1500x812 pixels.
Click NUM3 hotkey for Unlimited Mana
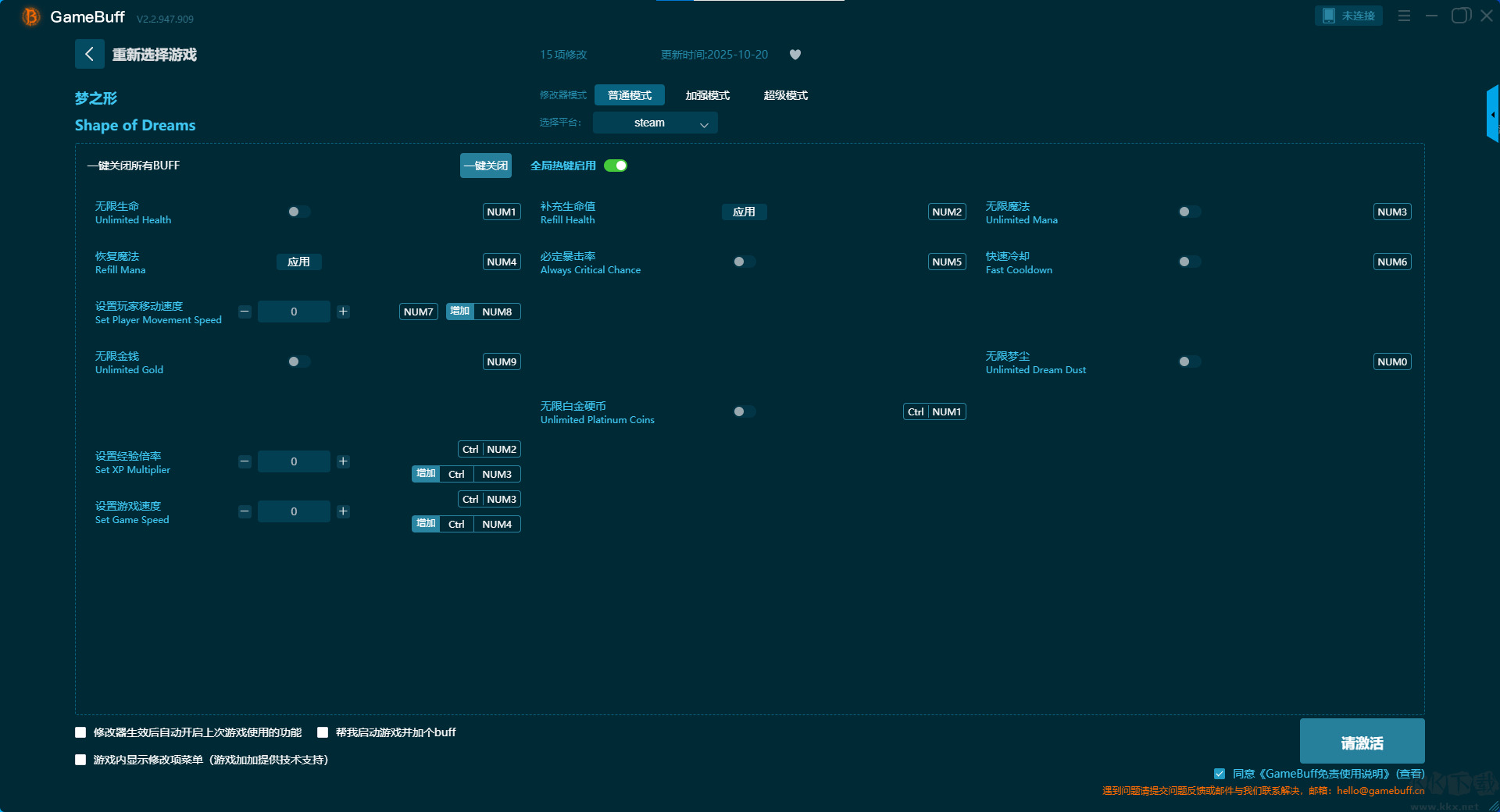pos(1392,212)
